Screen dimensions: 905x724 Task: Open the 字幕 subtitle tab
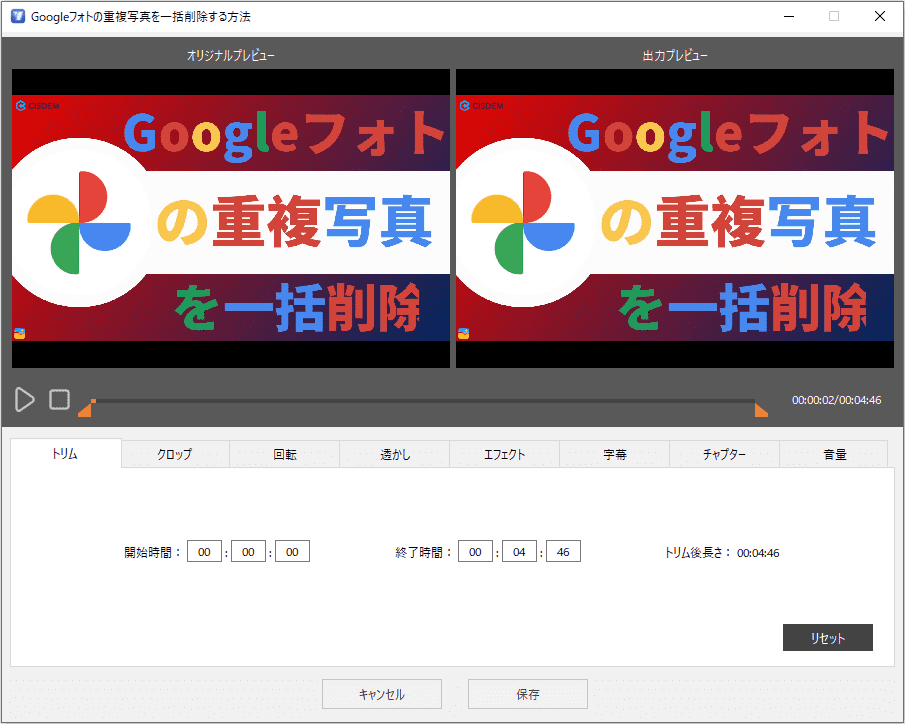[615, 454]
